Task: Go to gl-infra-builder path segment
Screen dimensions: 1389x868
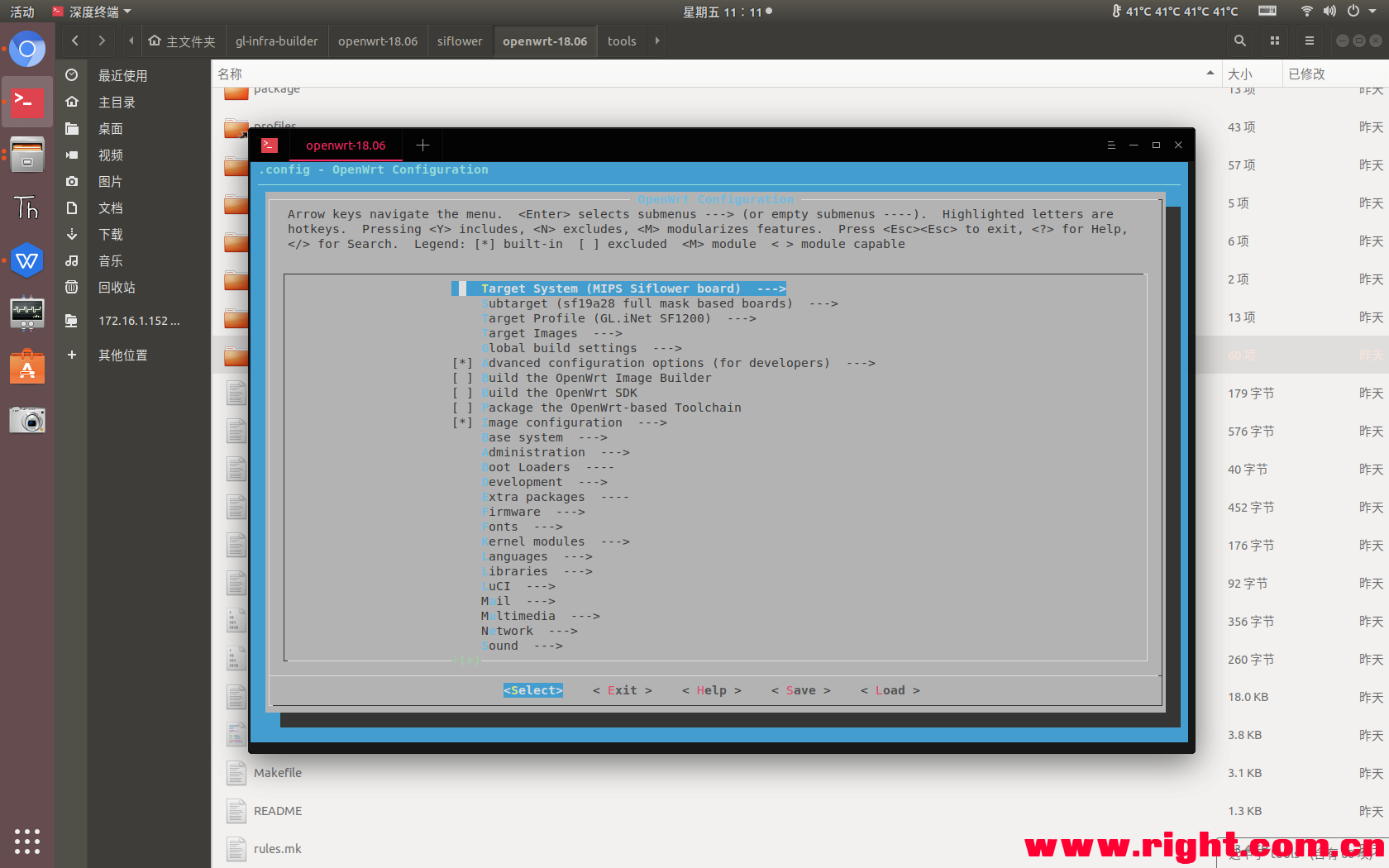Action: point(276,41)
